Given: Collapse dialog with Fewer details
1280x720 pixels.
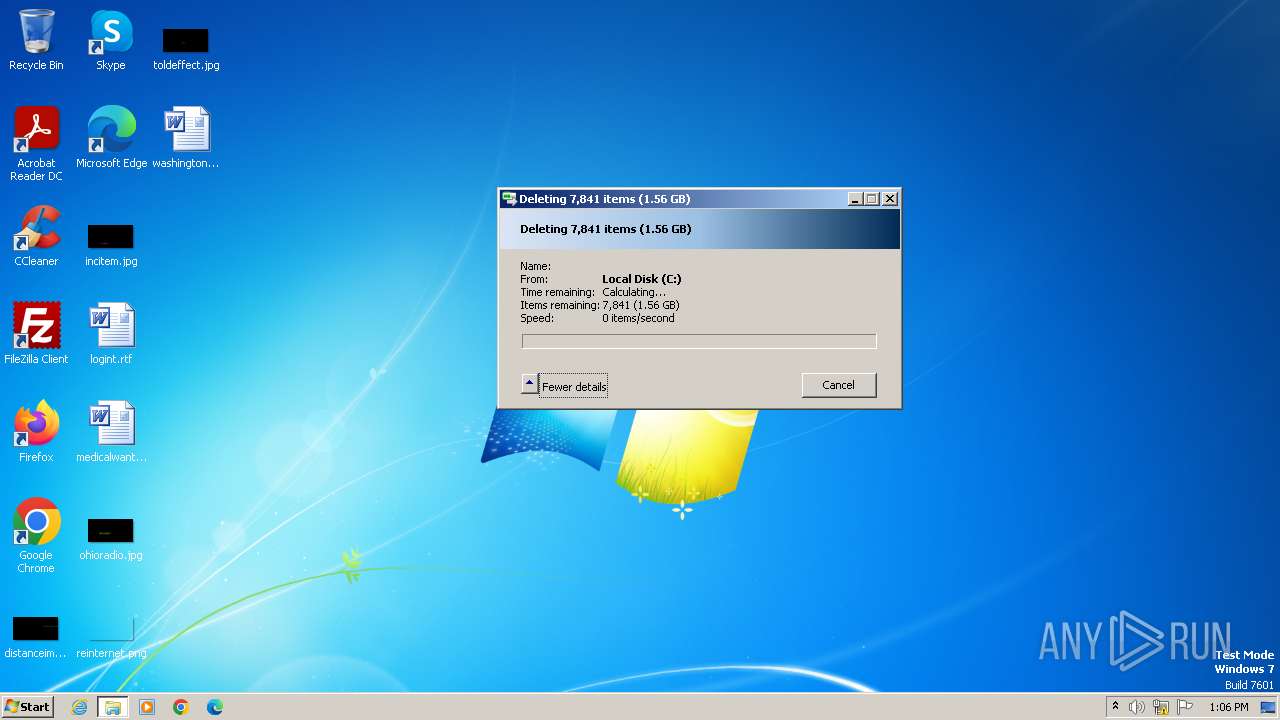Looking at the screenshot, I should click(x=564, y=386).
